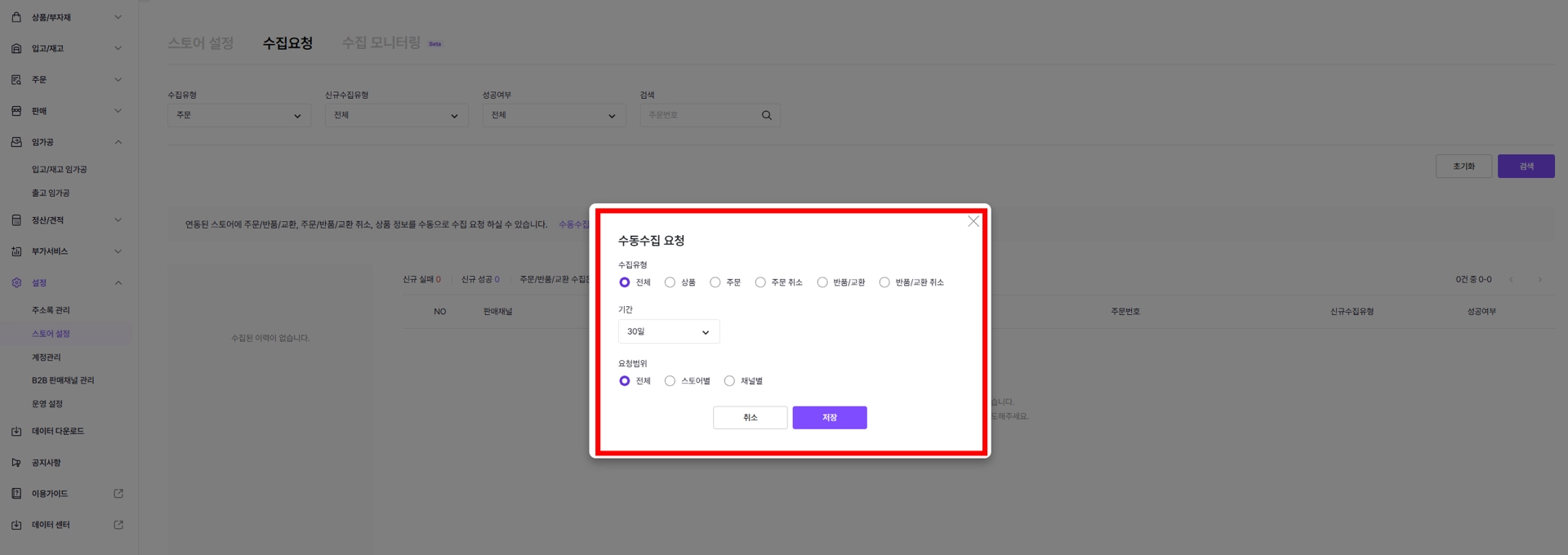Open the 성공여부 전체 dropdown
Screen dimensions: 1568x555
coord(554,115)
